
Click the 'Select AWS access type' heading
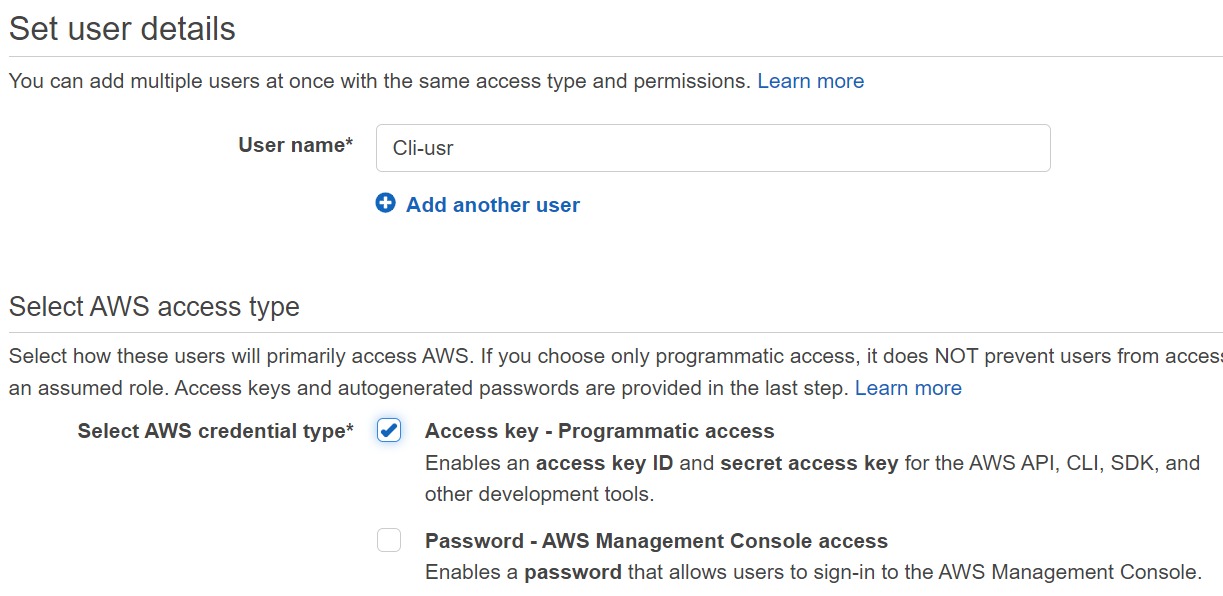click(154, 306)
